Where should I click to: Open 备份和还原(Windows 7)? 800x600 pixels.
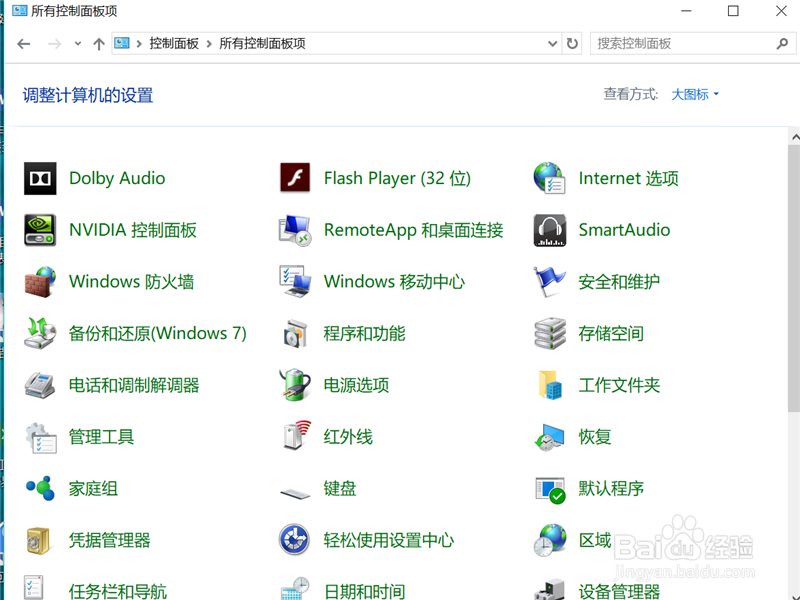[157, 333]
